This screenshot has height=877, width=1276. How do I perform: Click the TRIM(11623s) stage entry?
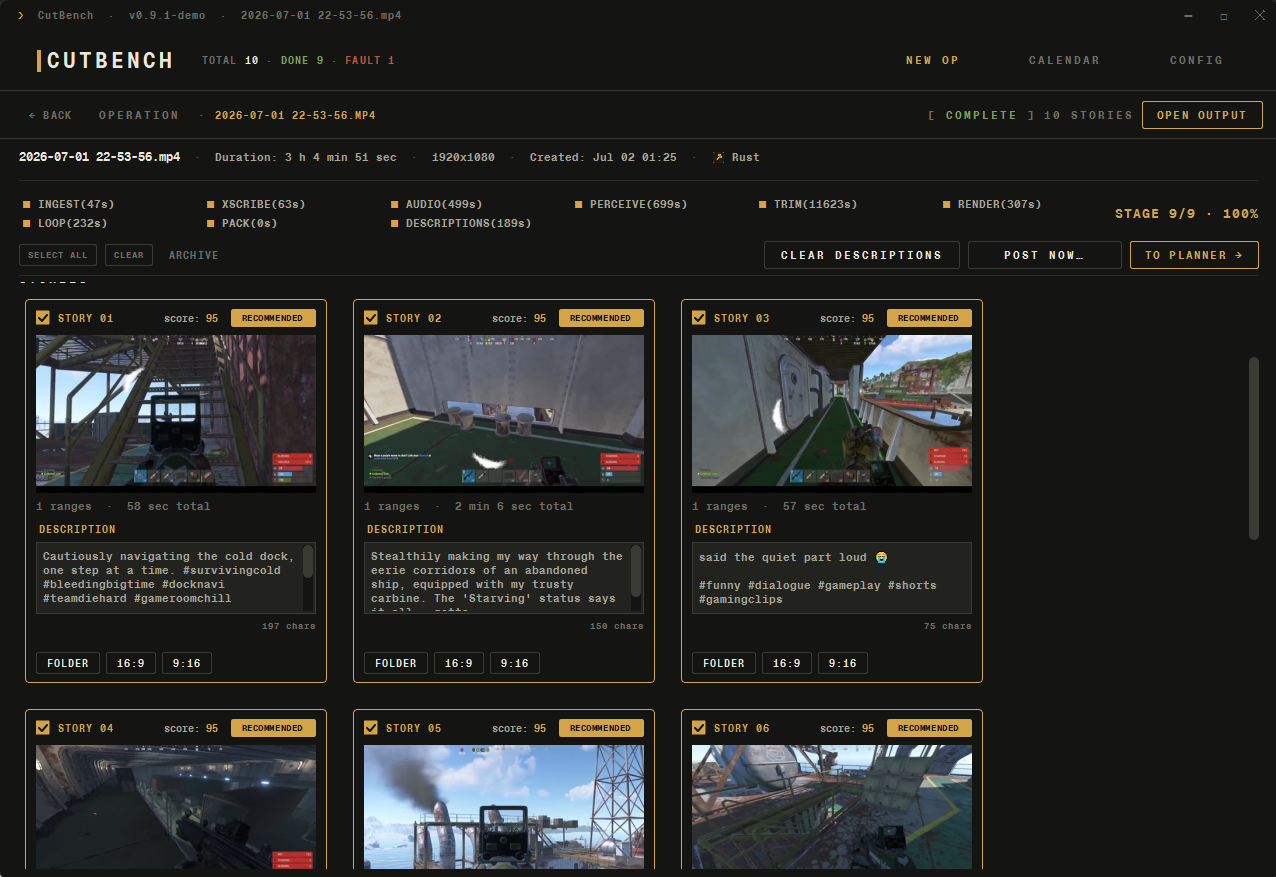point(808,204)
